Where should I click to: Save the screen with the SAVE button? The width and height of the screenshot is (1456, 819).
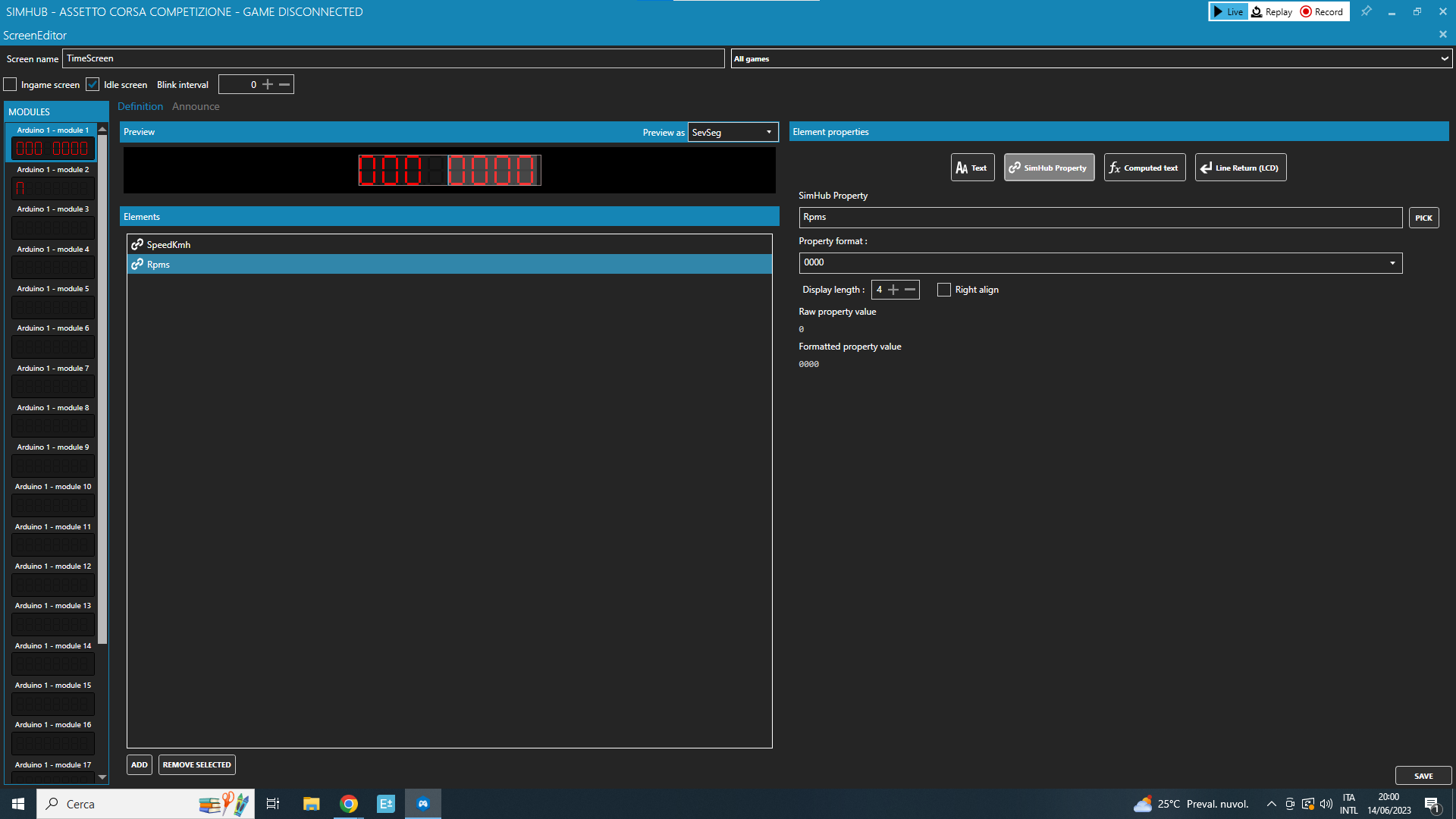click(x=1423, y=776)
